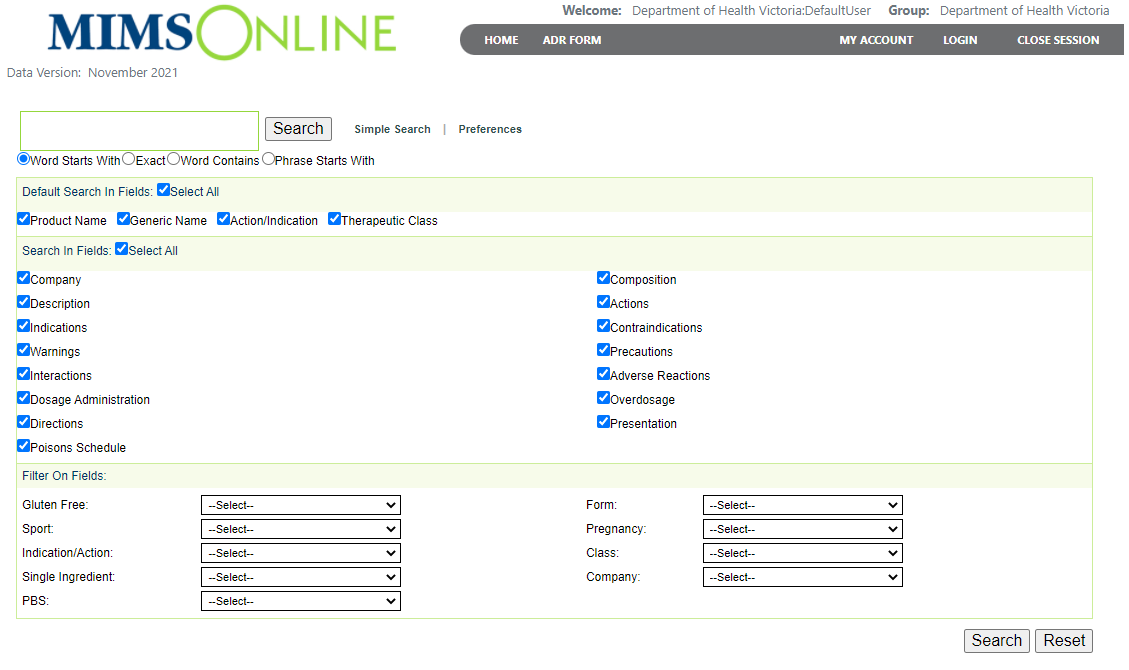Open the MY ACCOUNT menu
Image resolution: width=1129 pixels, height=670 pixels.
coord(876,40)
